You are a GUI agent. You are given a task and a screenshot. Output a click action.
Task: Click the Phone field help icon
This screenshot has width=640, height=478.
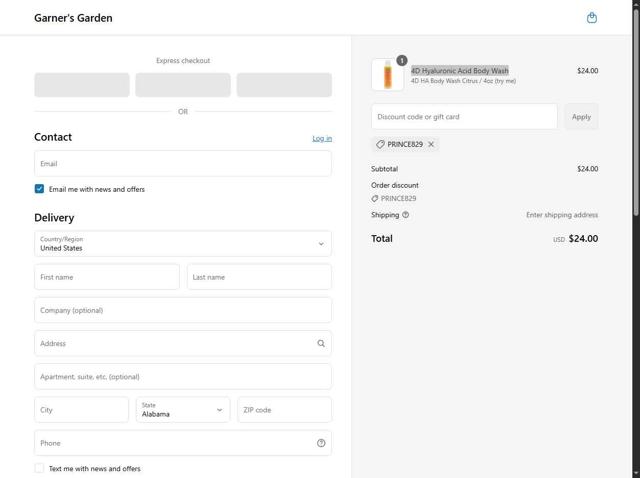pyautogui.click(x=321, y=443)
